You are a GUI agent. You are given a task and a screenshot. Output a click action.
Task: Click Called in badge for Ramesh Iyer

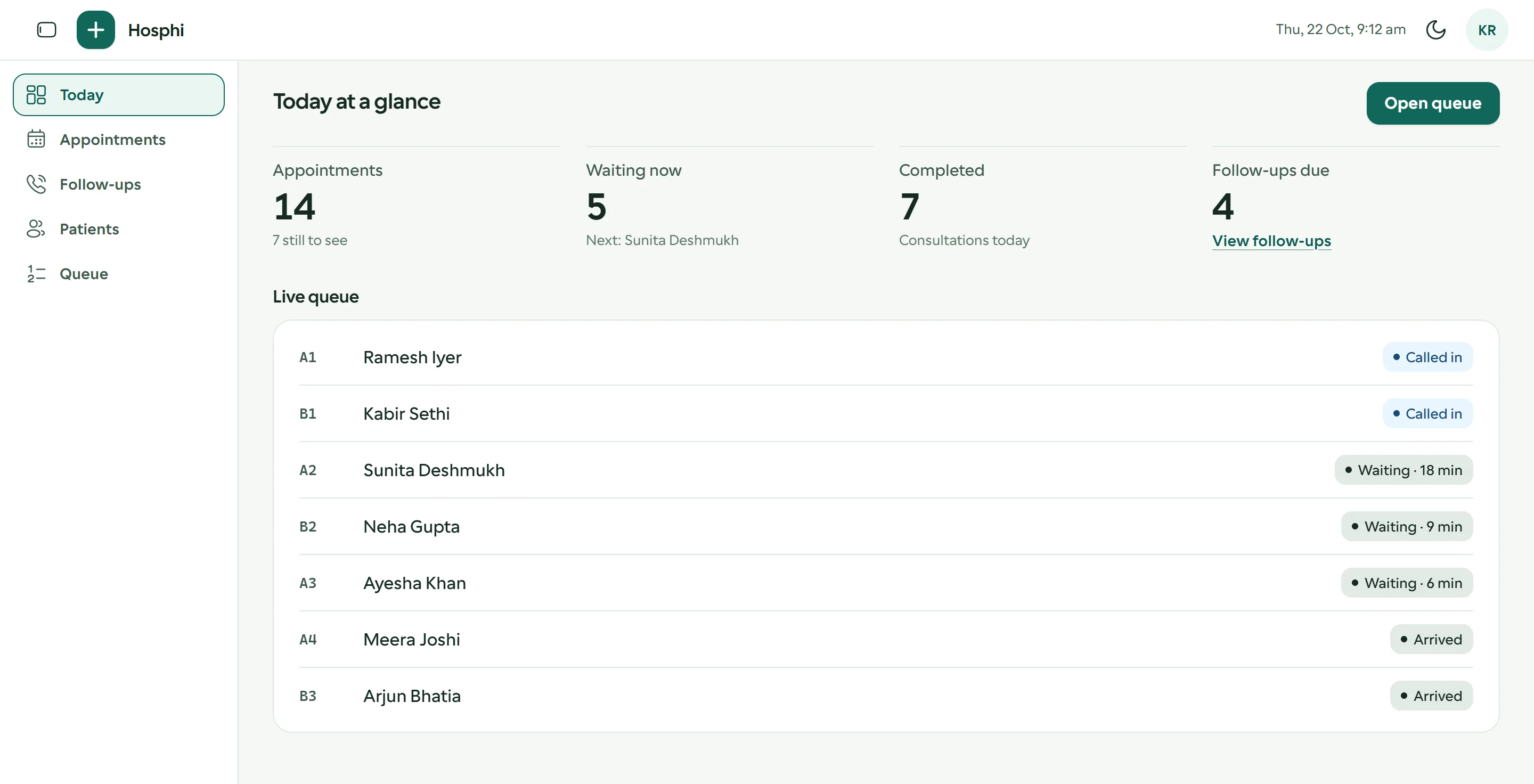(1427, 356)
